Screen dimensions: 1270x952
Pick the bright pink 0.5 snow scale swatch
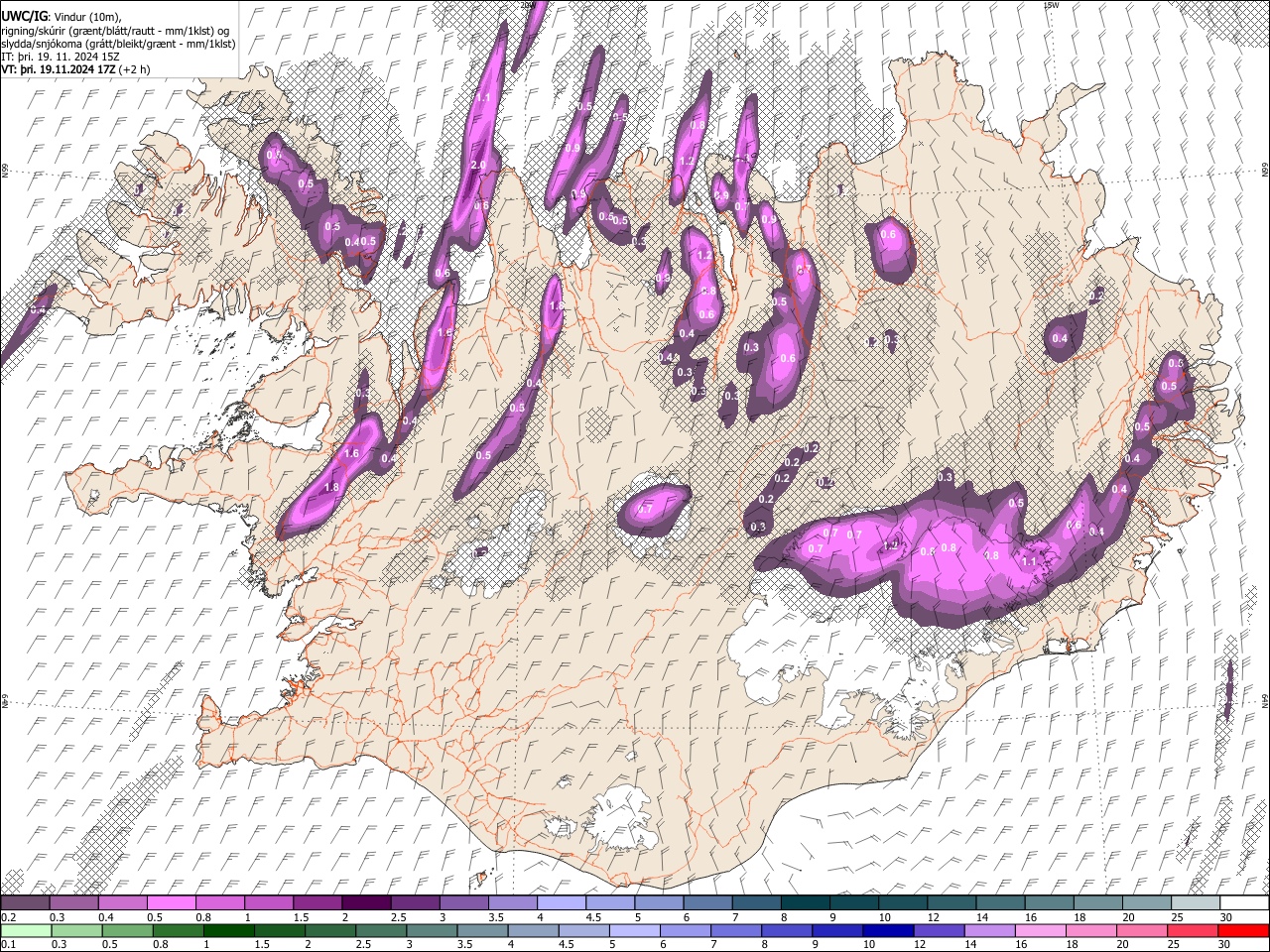tap(171, 902)
